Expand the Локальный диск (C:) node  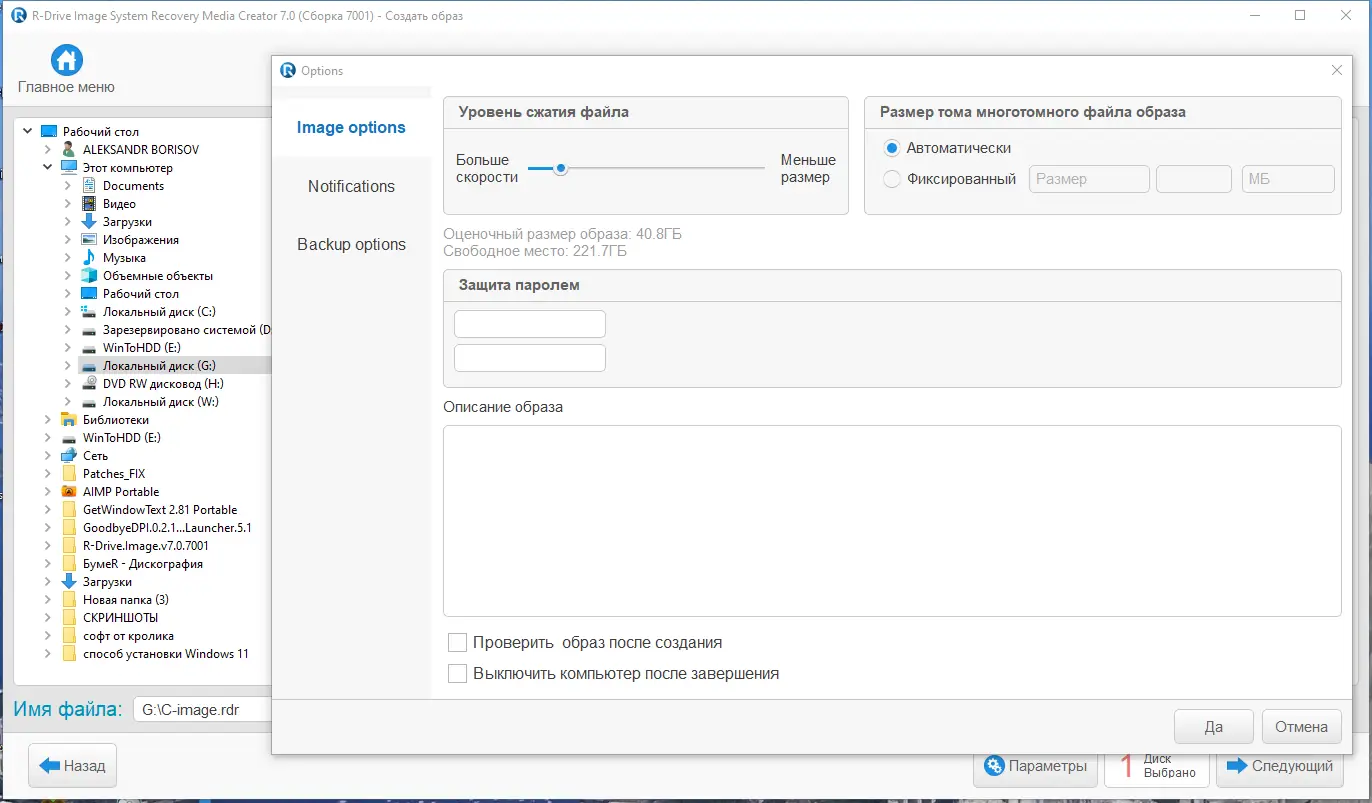(68, 312)
